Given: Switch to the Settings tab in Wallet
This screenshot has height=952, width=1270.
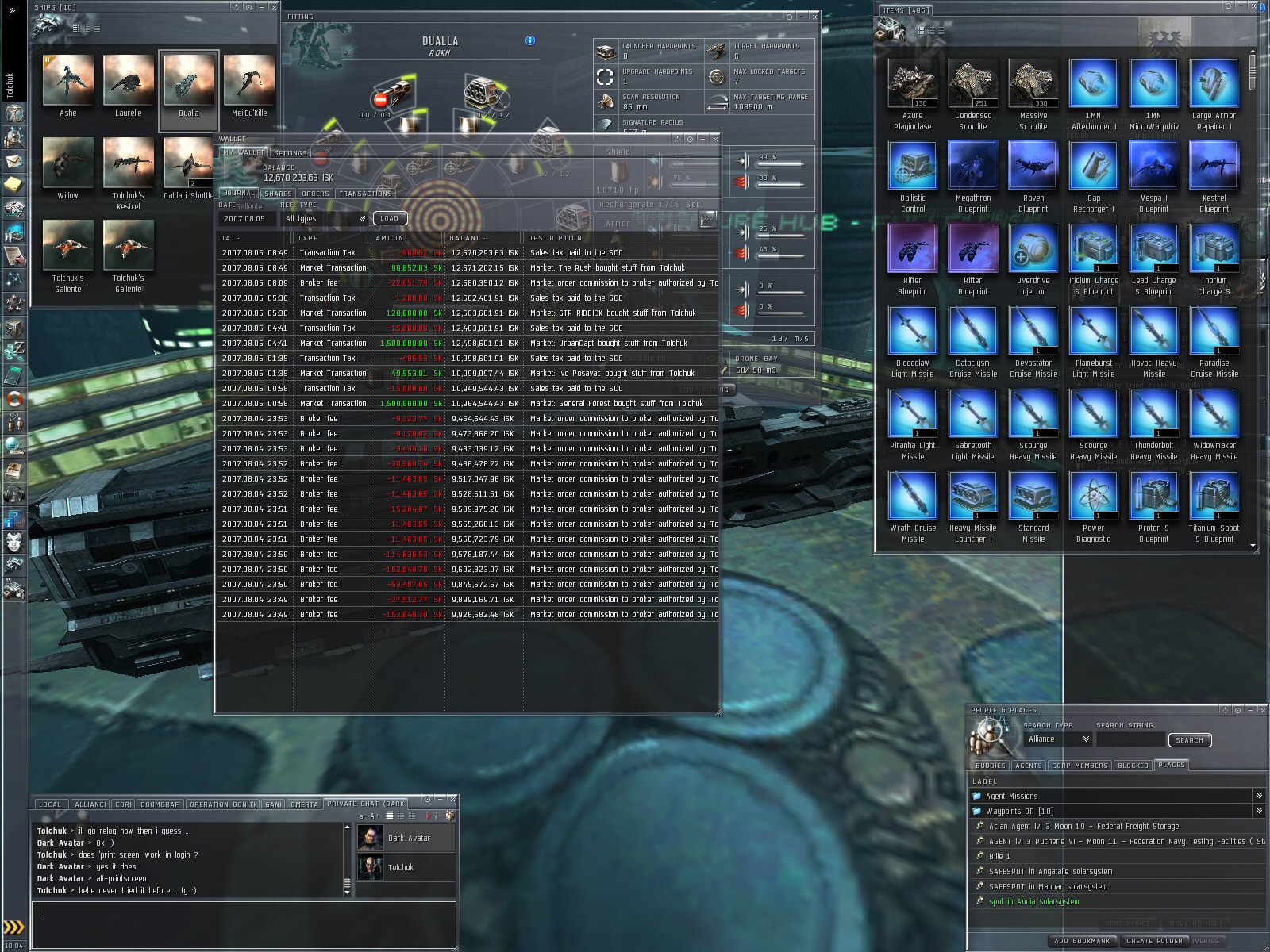Looking at the screenshot, I should (x=290, y=153).
